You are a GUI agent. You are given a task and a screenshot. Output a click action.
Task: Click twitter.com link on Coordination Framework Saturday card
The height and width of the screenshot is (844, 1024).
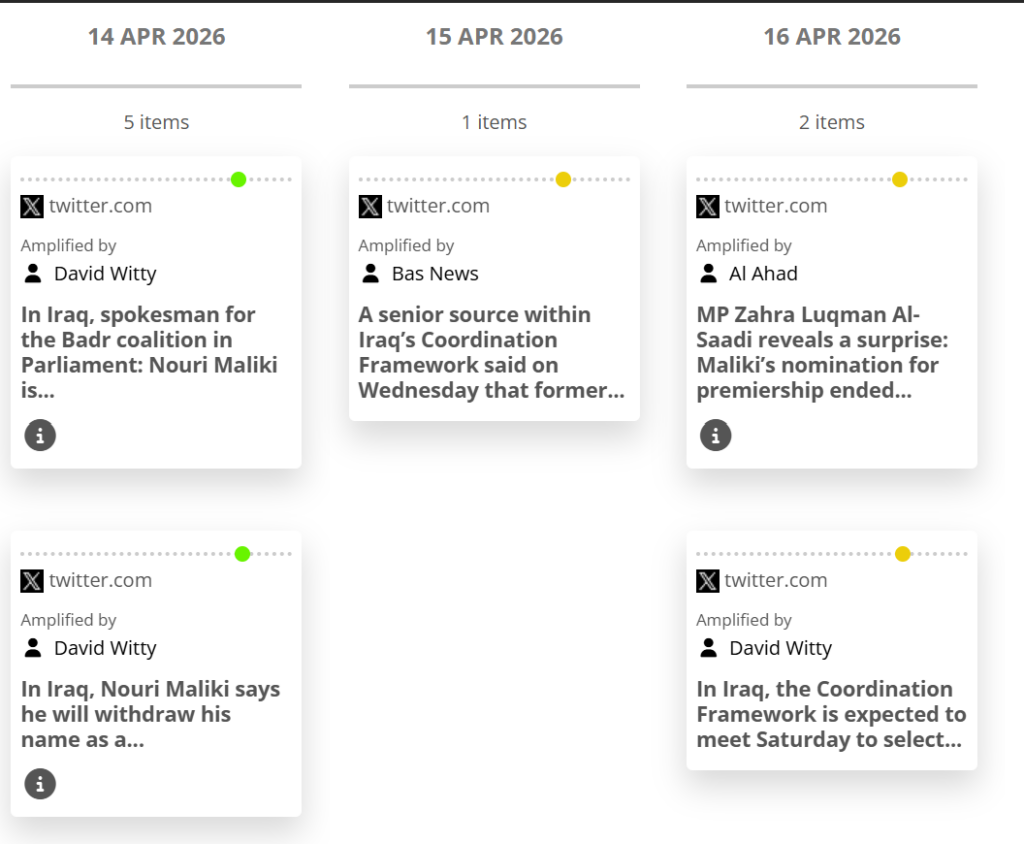(776, 580)
